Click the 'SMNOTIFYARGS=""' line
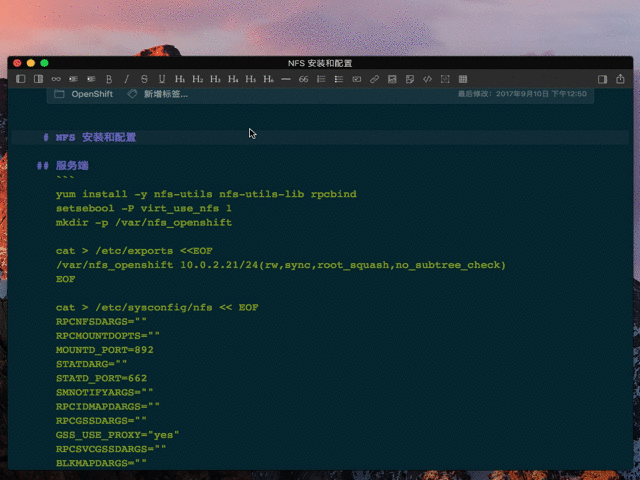Viewport: 640px width, 480px height. 104,392
